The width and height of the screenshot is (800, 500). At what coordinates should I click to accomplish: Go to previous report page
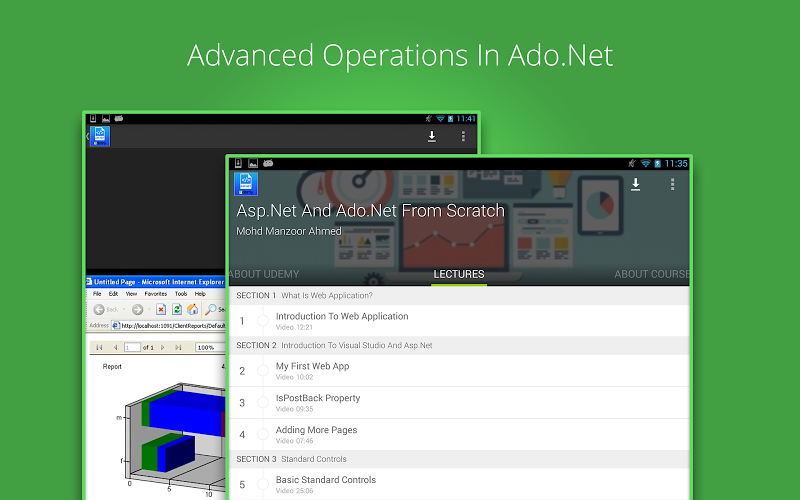(115, 347)
